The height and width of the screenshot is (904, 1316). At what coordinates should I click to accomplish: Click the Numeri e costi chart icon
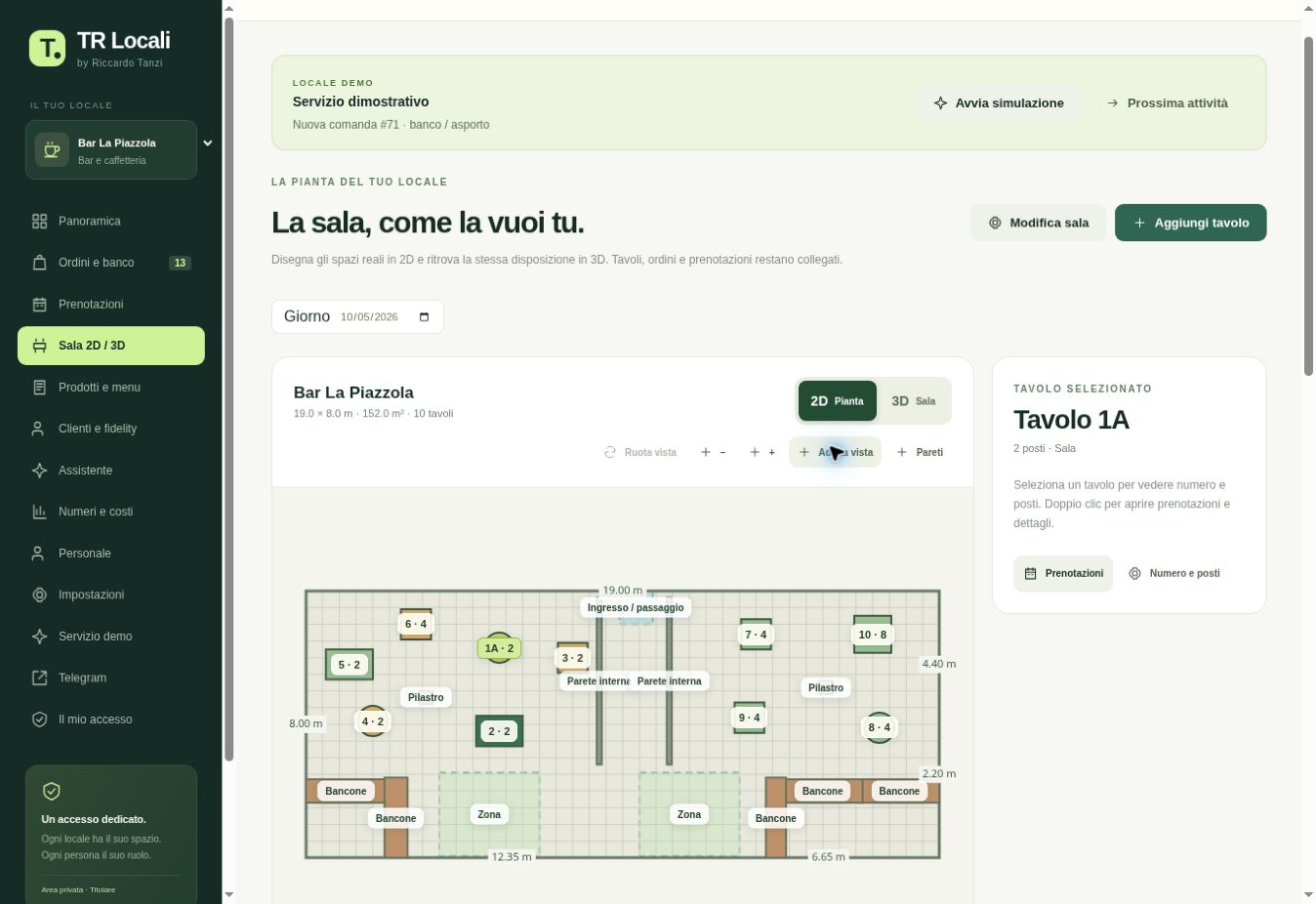click(39, 512)
